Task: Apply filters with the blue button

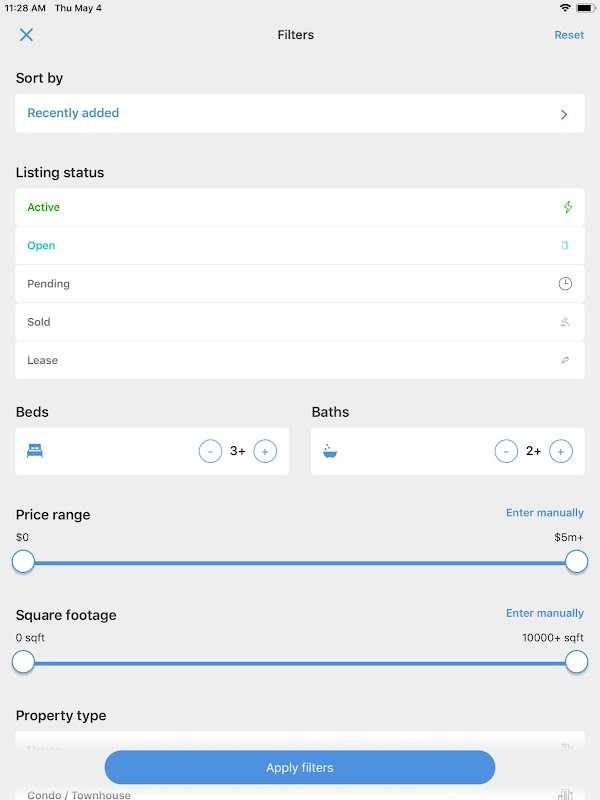Action: (300, 767)
